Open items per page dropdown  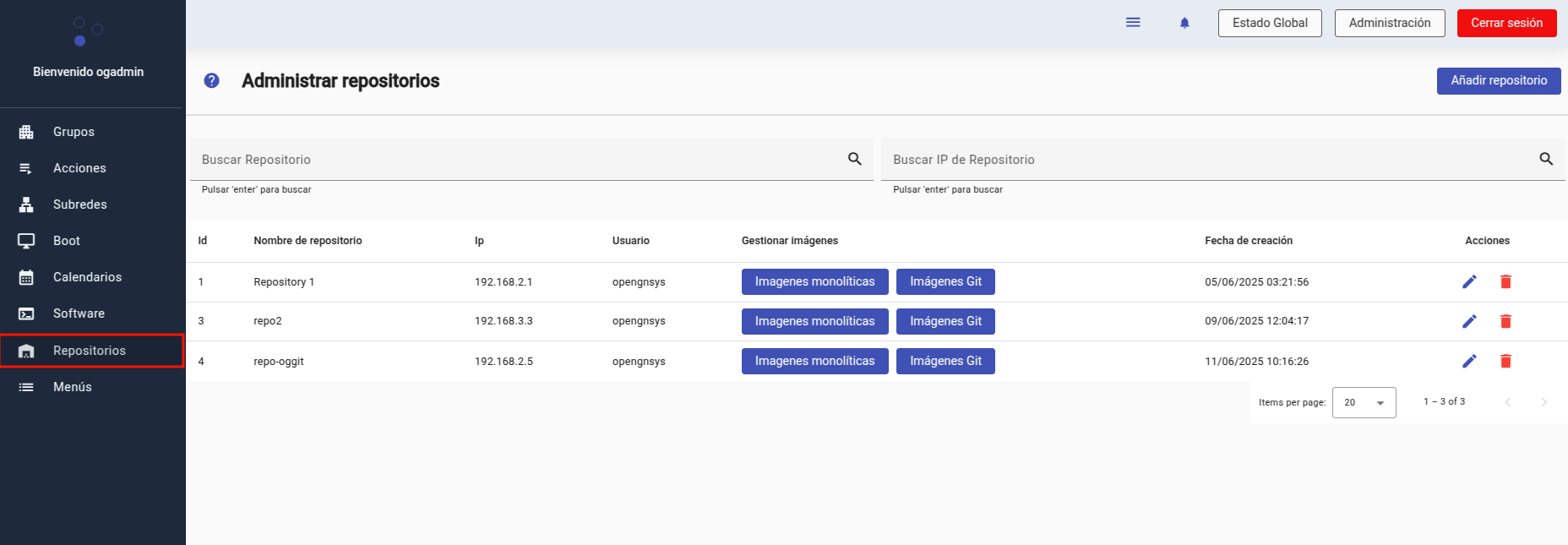(x=1364, y=402)
